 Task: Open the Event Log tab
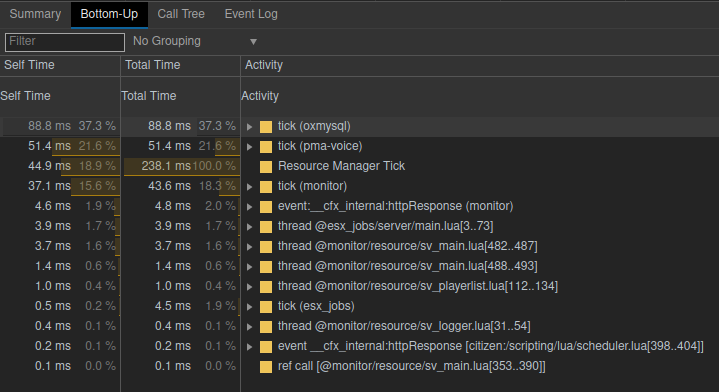[251, 14]
